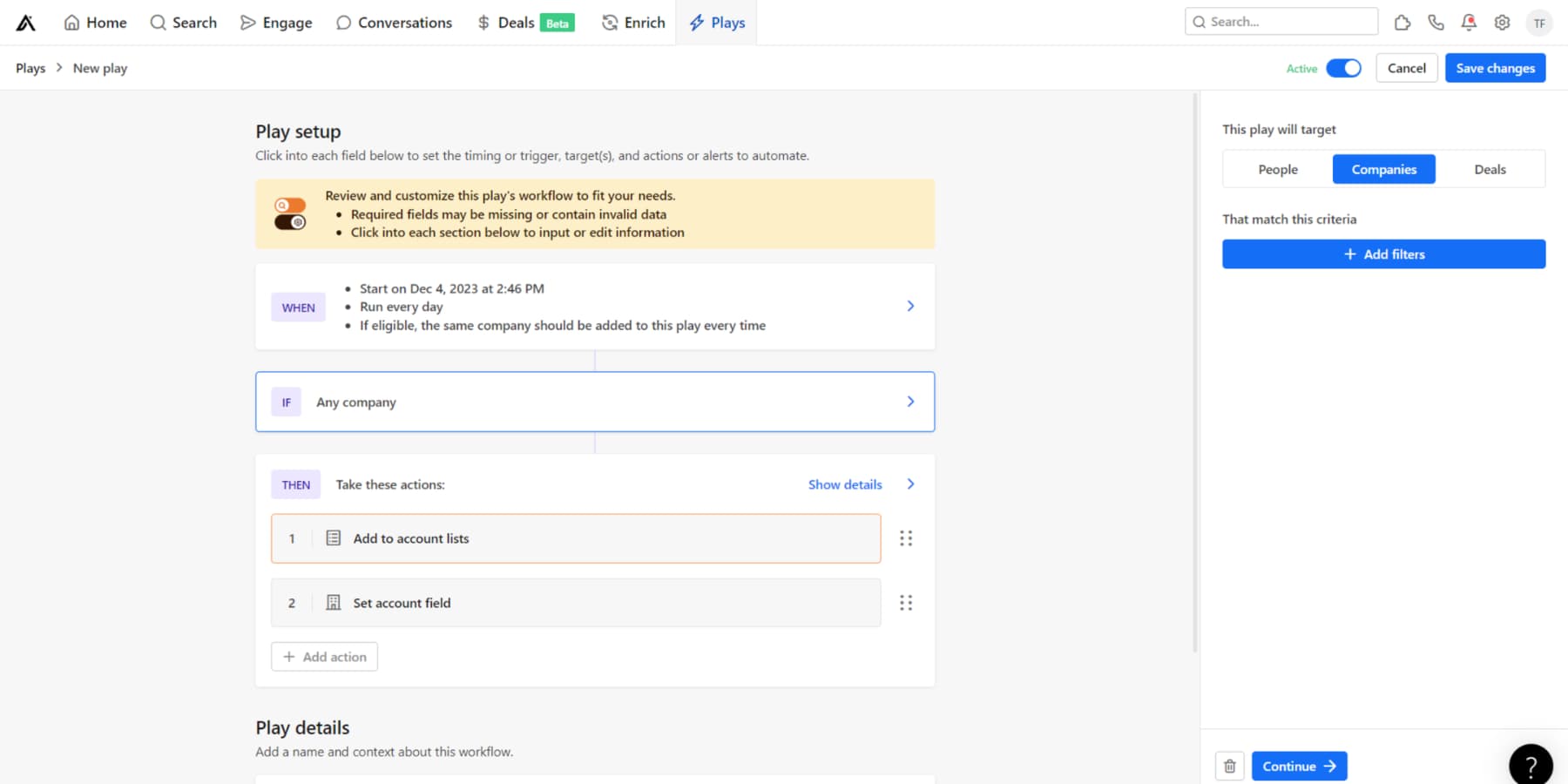Switch to the Engage tab
Screen dimensions: 1568x784
pyautogui.click(x=276, y=22)
